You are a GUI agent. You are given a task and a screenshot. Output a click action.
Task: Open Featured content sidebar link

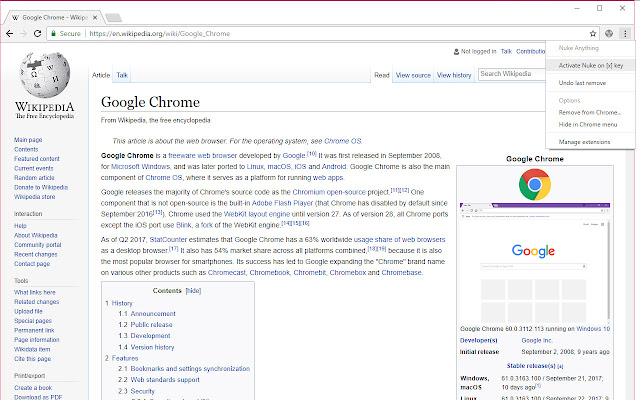(37, 159)
